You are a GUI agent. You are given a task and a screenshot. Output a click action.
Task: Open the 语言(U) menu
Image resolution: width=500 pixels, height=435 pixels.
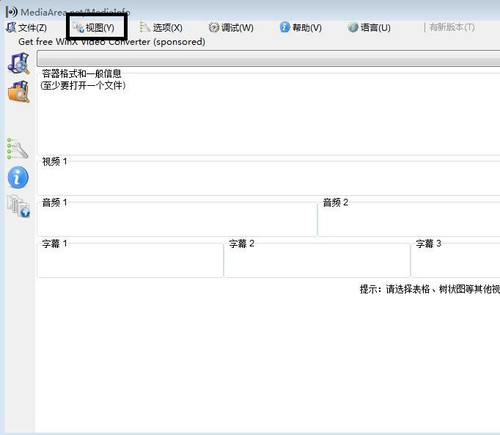pos(369,28)
